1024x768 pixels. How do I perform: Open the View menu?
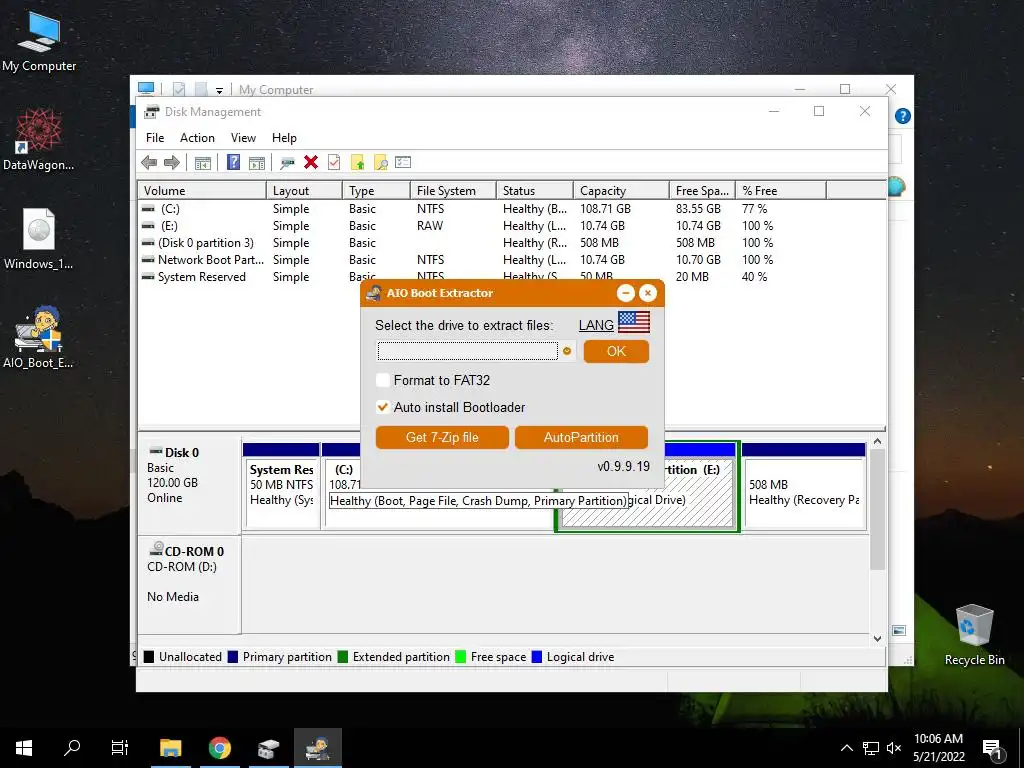243,138
